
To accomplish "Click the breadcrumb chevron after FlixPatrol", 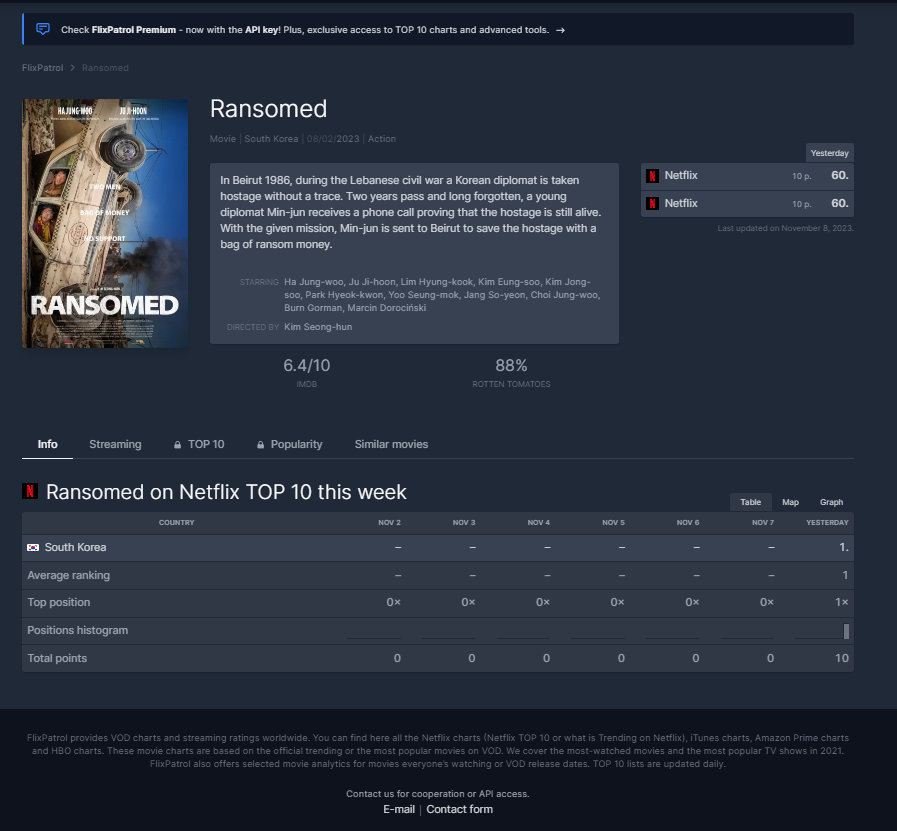I will [x=73, y=67].
